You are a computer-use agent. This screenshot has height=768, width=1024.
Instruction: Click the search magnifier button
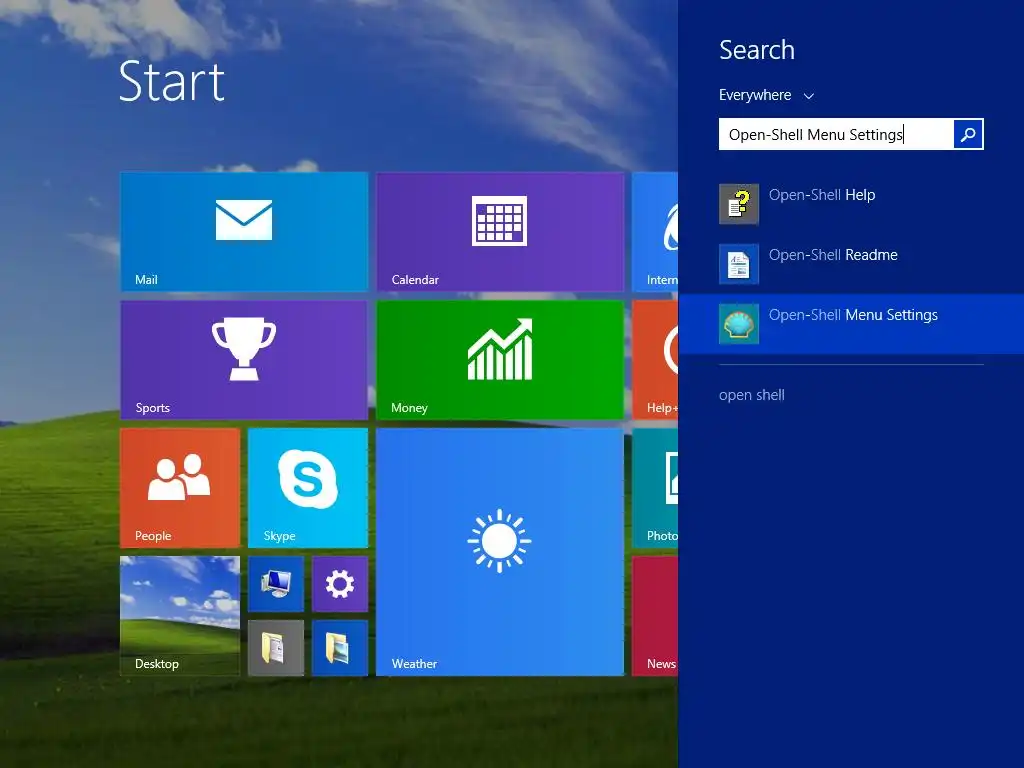tap(968, 134)
